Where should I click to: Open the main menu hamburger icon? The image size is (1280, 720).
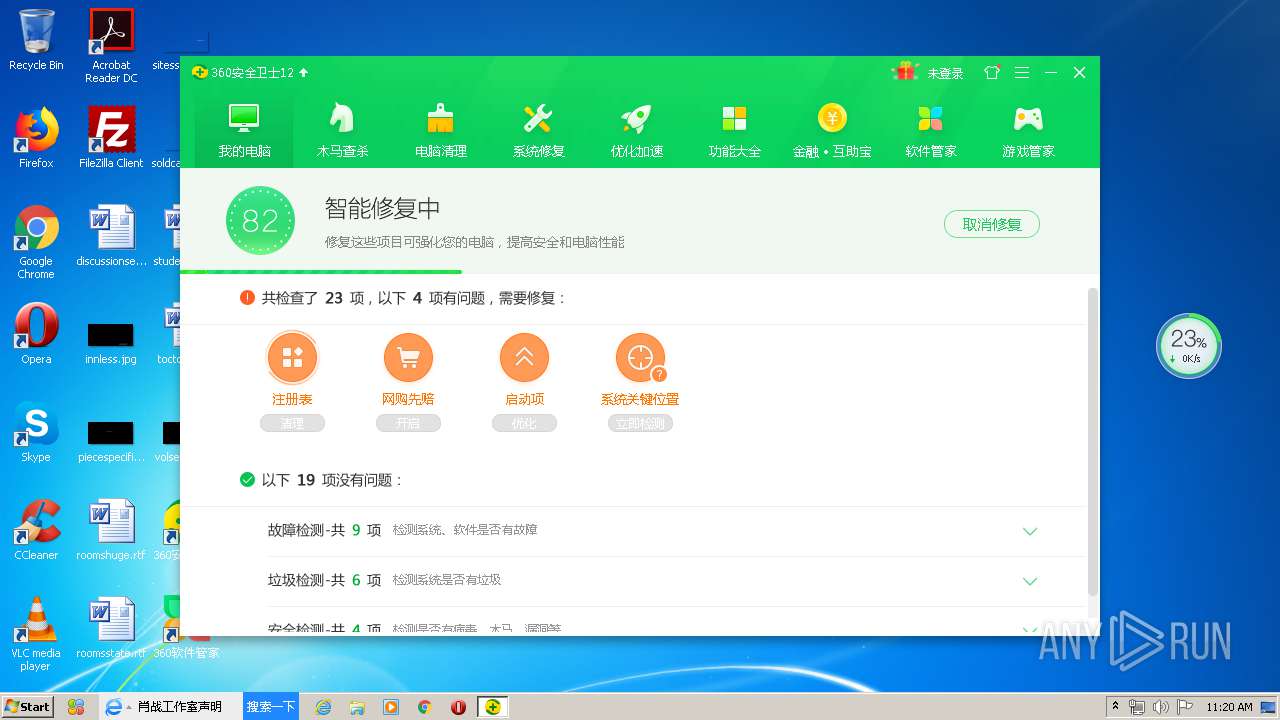coord(1021,73)
